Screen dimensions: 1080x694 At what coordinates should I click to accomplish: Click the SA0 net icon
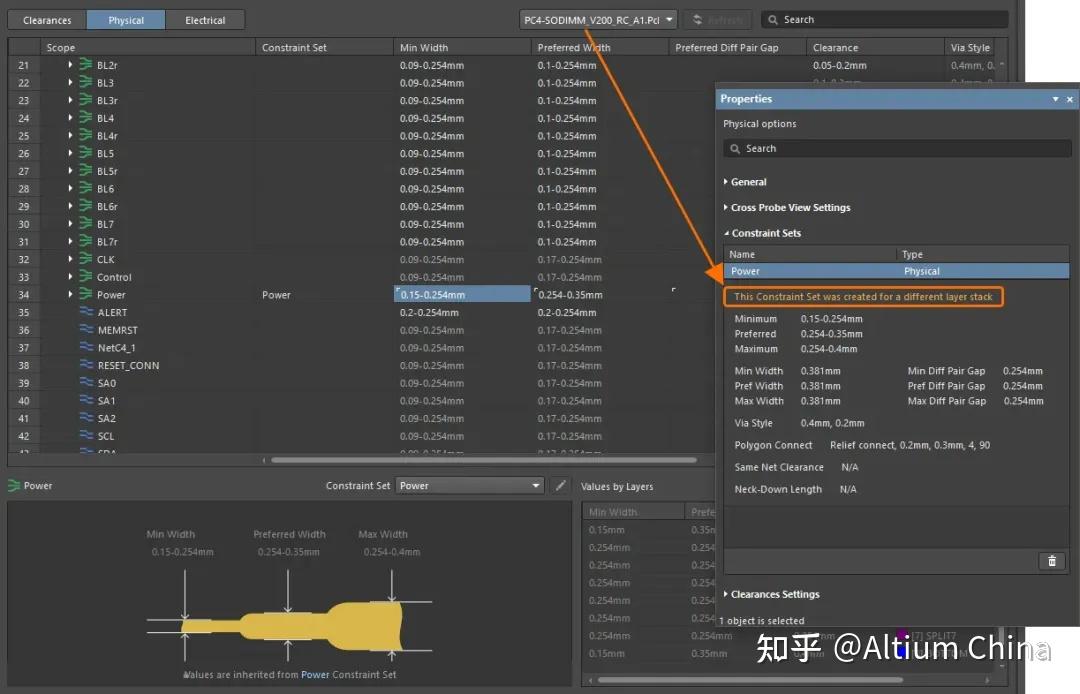pyautogui.click(x=86, y=383)
